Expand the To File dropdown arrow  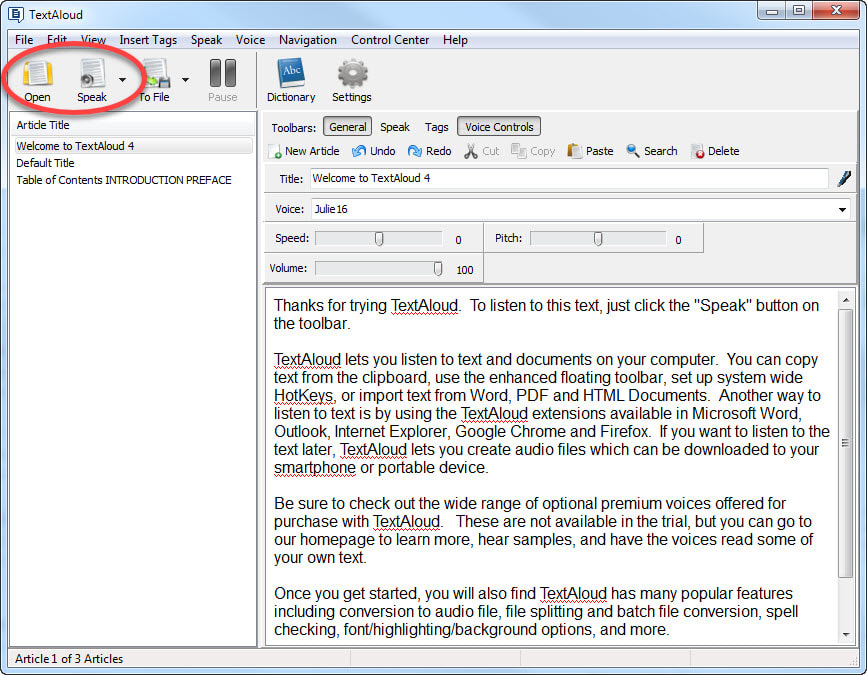click(186, 80)
